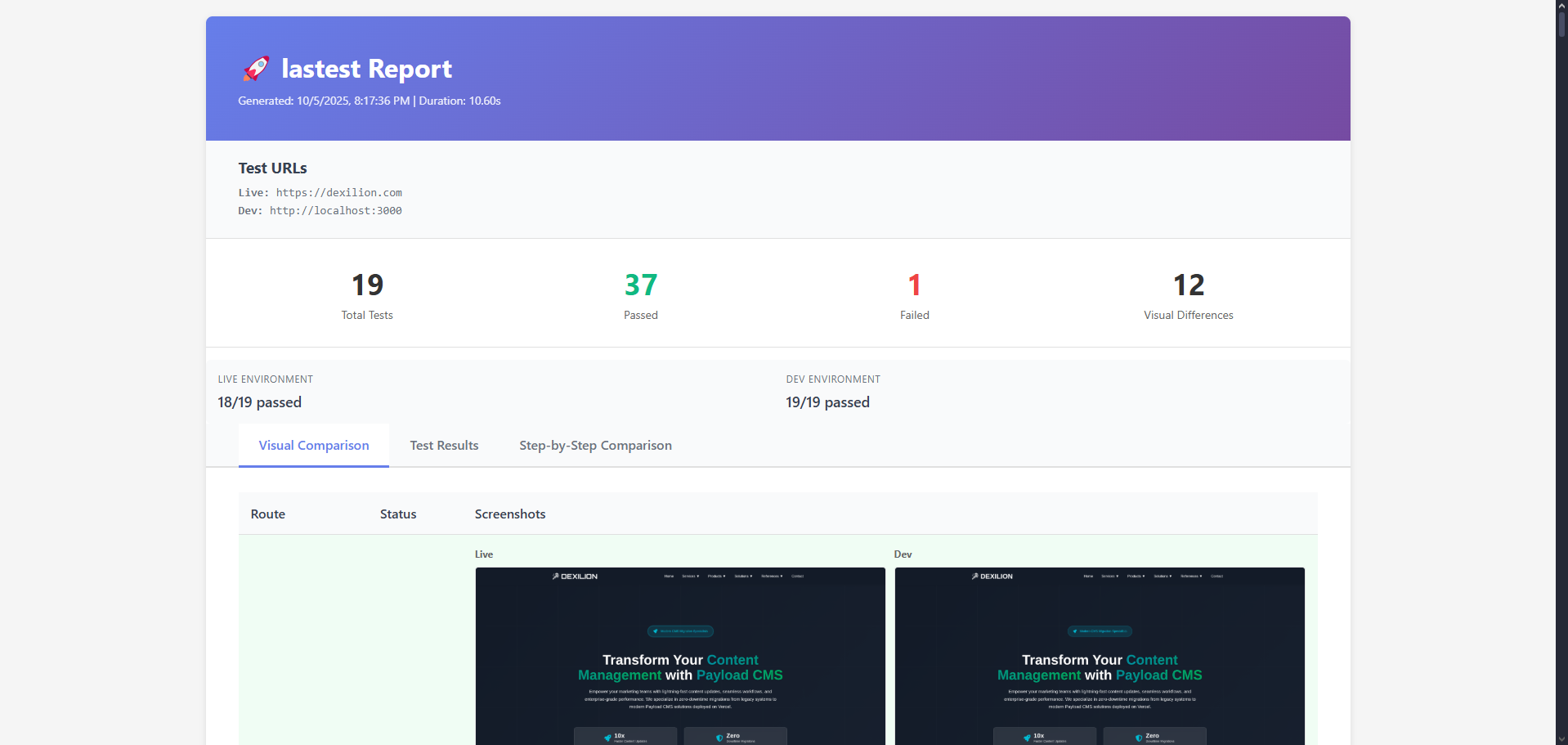Open the http://localhost:3000 link
Viewport: 1568px width, 745px height.
coord(335,210)
